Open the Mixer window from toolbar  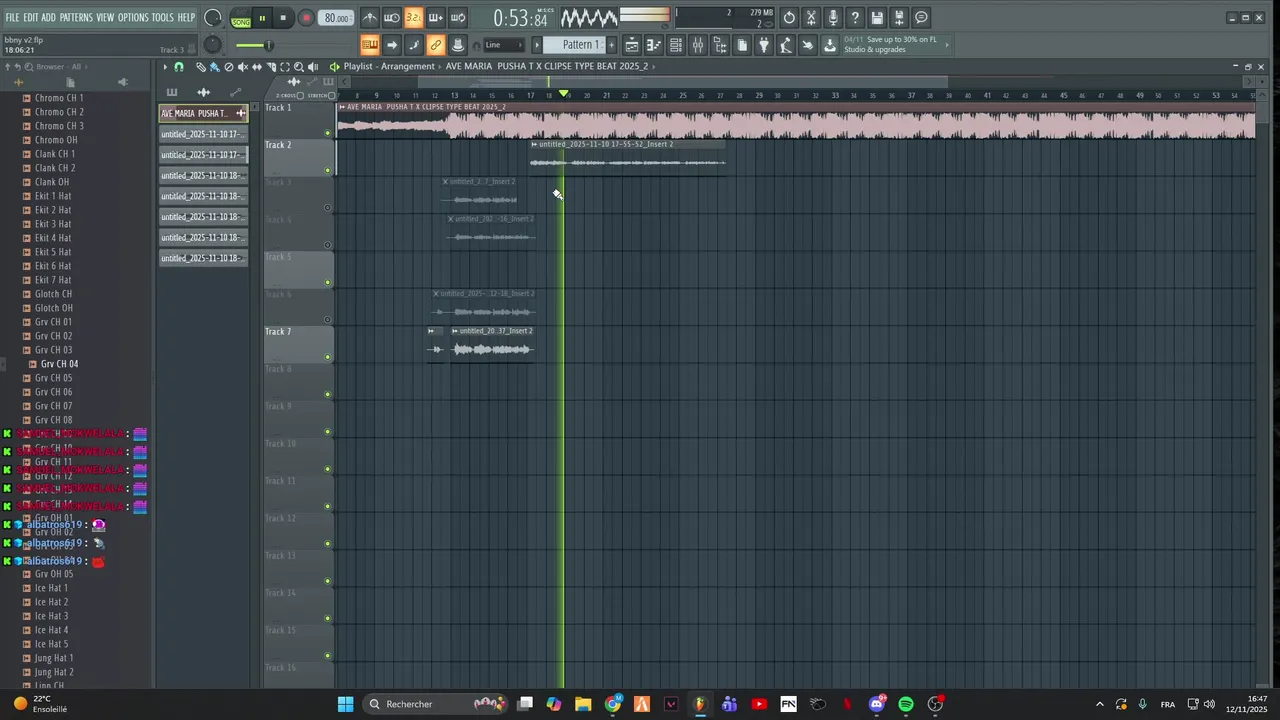pos(698,45)
